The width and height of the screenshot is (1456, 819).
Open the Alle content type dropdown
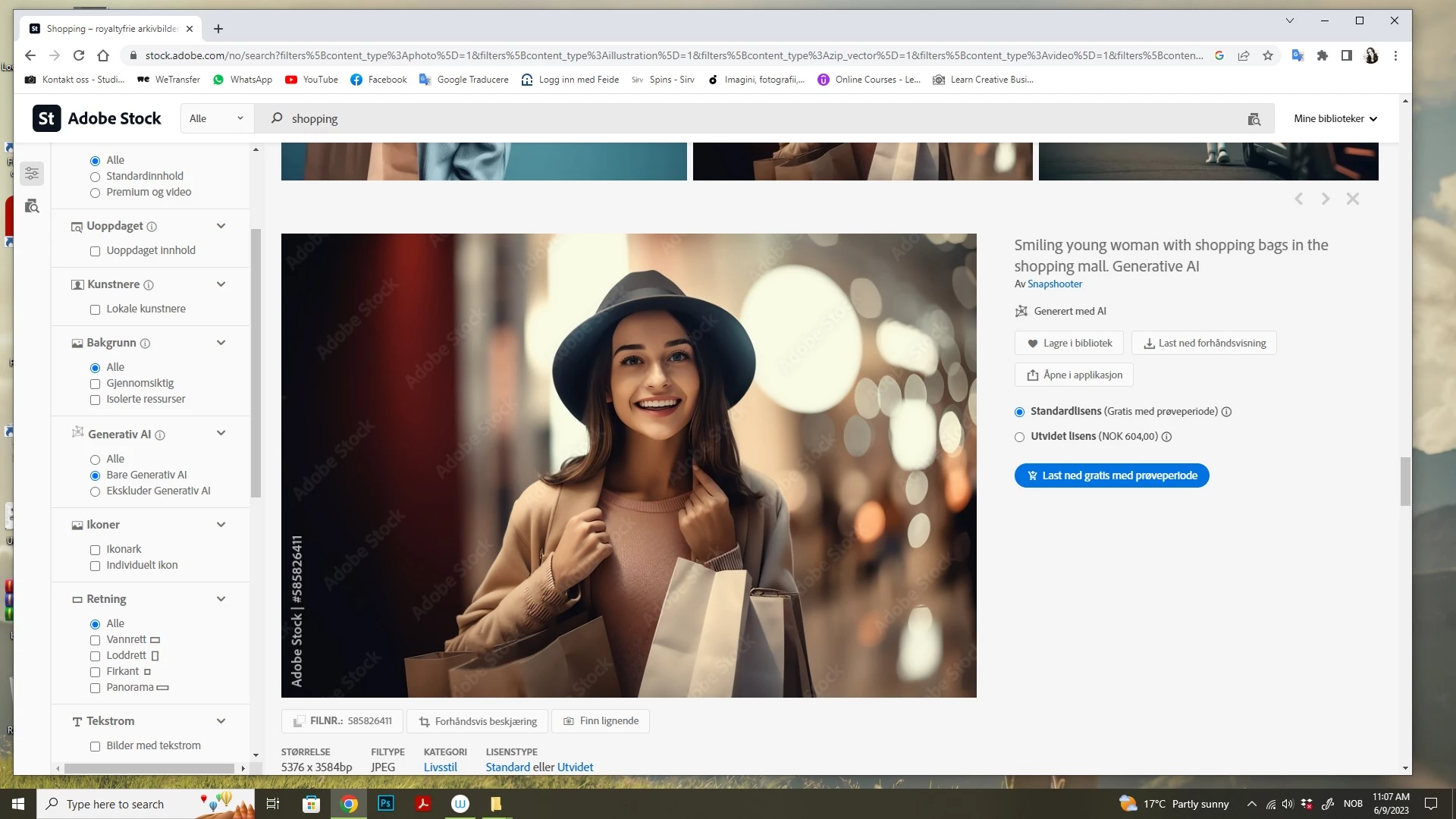coord(216,118)
